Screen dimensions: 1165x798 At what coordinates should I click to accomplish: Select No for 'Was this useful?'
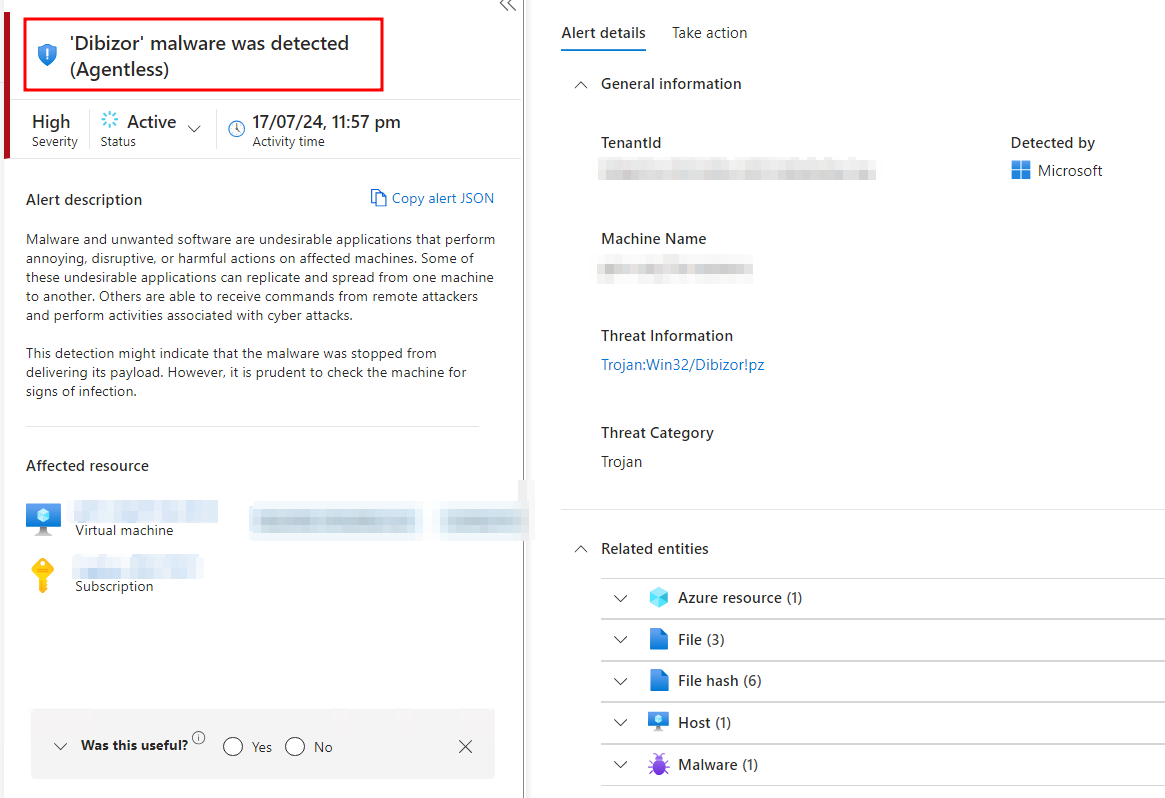click(294, 746)
